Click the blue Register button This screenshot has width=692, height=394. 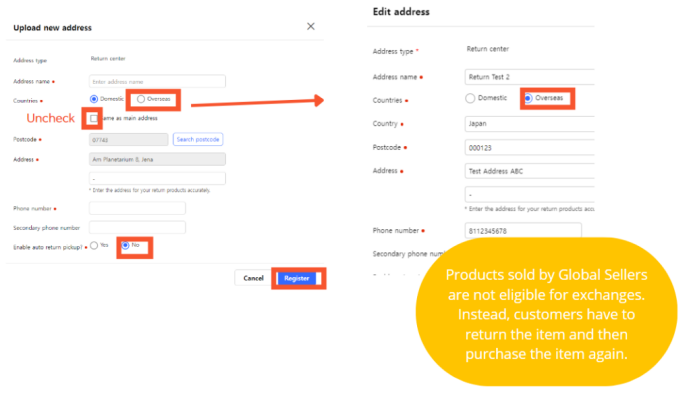(297, 278)
